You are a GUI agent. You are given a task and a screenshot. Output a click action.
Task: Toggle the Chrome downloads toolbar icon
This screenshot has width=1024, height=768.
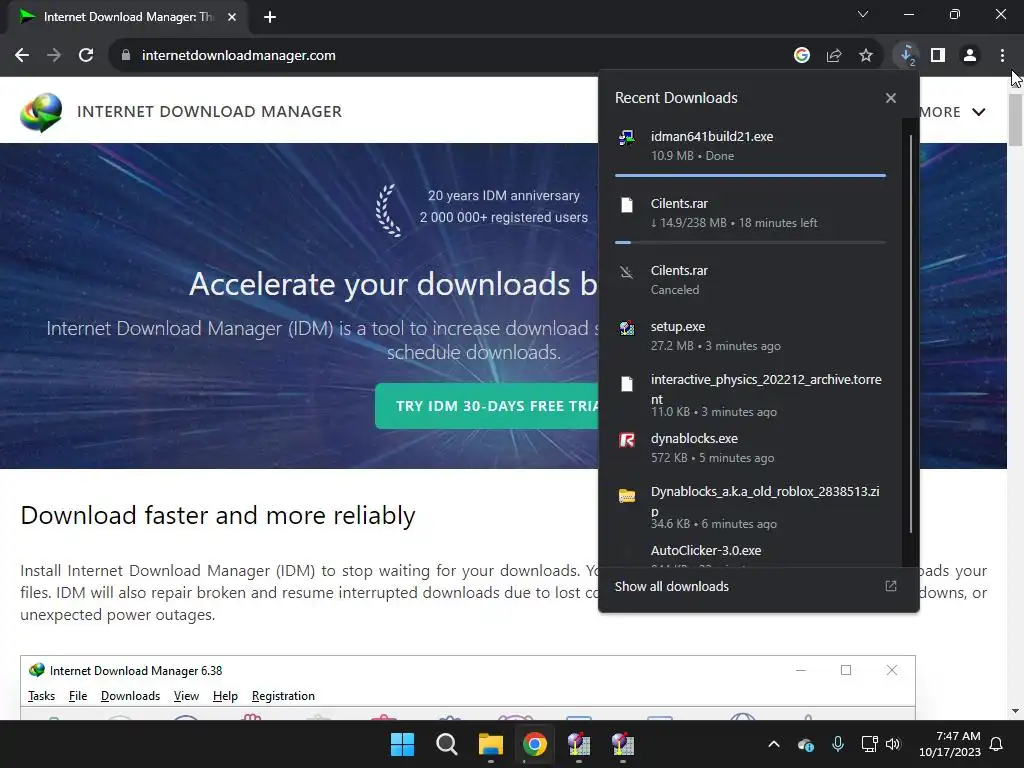point(906,56)
